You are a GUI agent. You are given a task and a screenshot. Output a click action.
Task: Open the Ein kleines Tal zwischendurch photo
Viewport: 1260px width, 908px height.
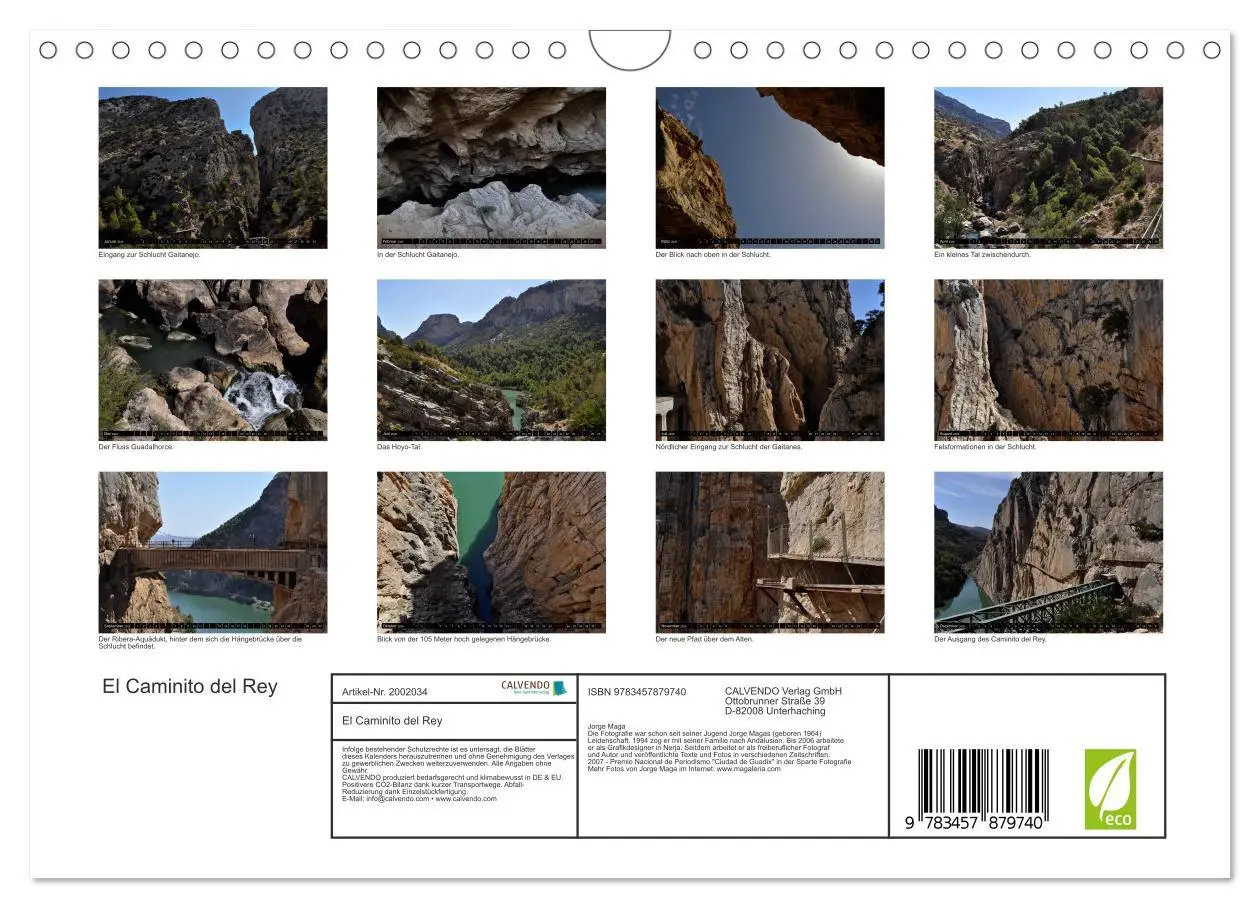point(1049,167)
